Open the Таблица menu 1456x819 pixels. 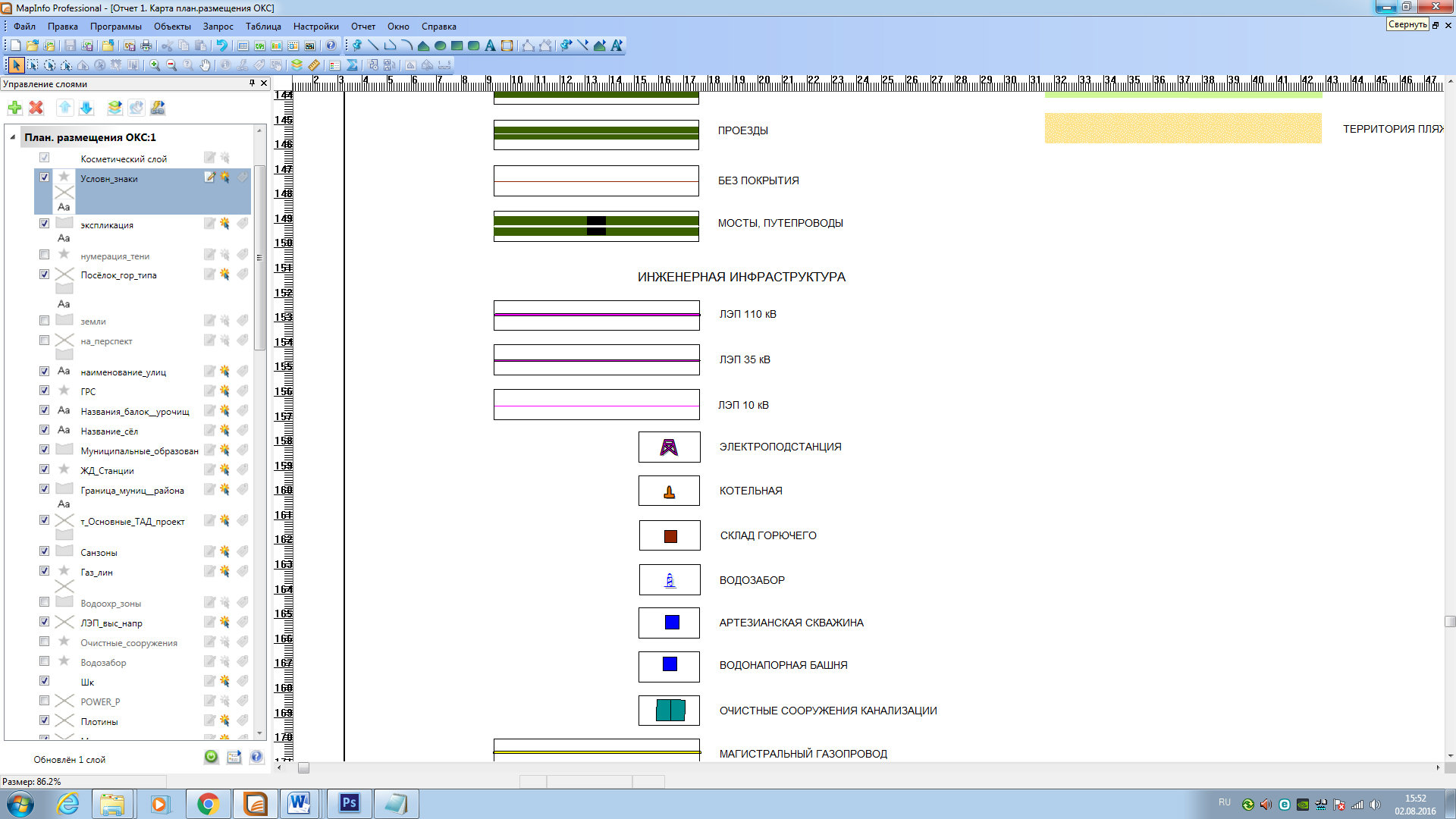pos(263,27)
